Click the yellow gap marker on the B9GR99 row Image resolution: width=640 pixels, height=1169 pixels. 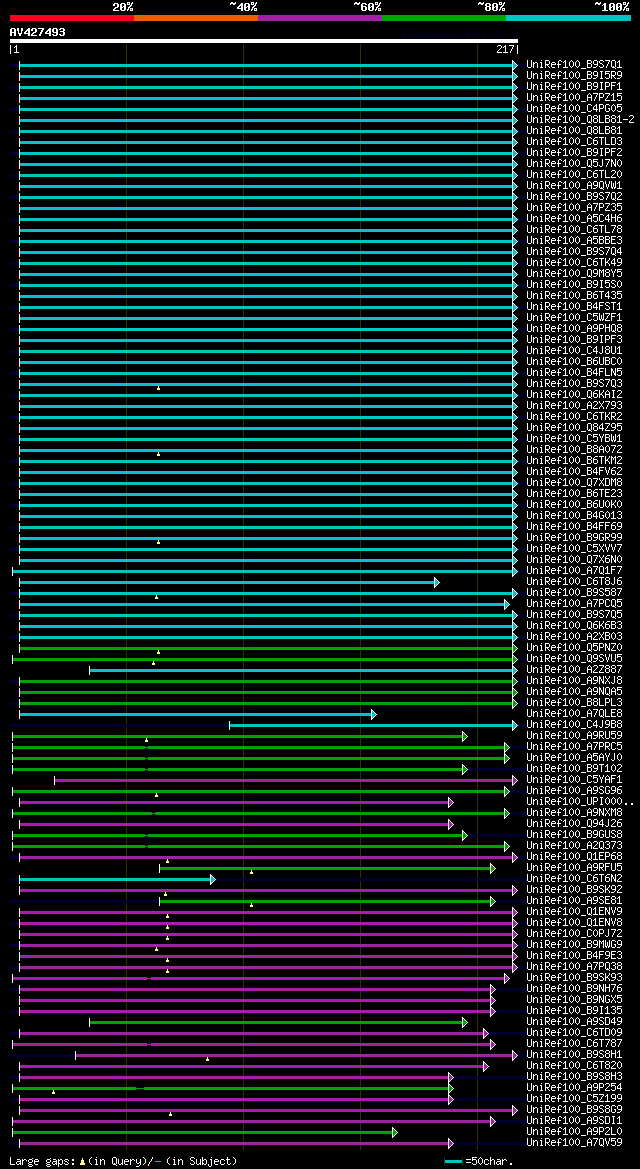158,542
